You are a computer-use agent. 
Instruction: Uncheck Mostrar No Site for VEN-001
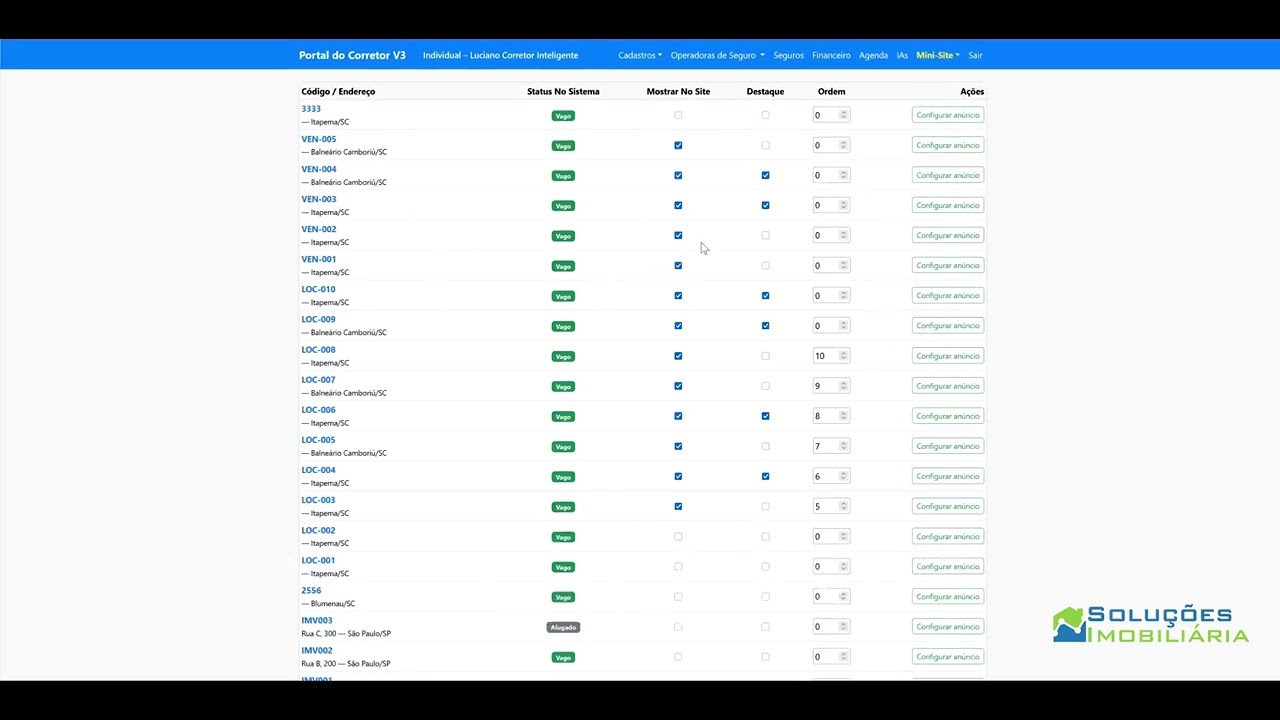[678, 265]
